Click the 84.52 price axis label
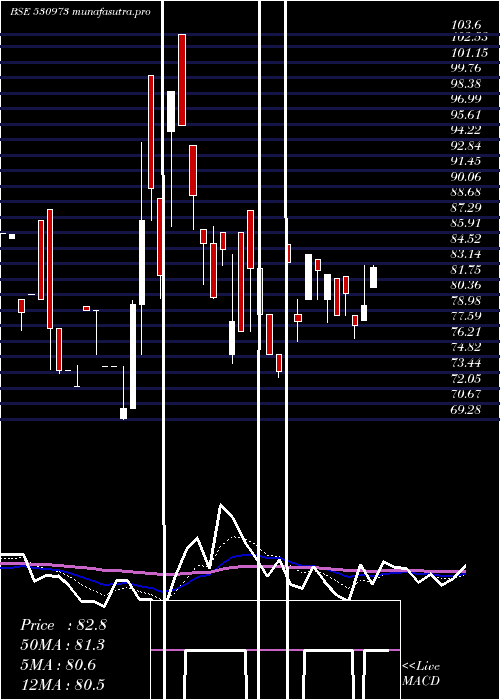The width and height of the screenshot is (500, 700). pyautogui.click(x=466, y=239)
